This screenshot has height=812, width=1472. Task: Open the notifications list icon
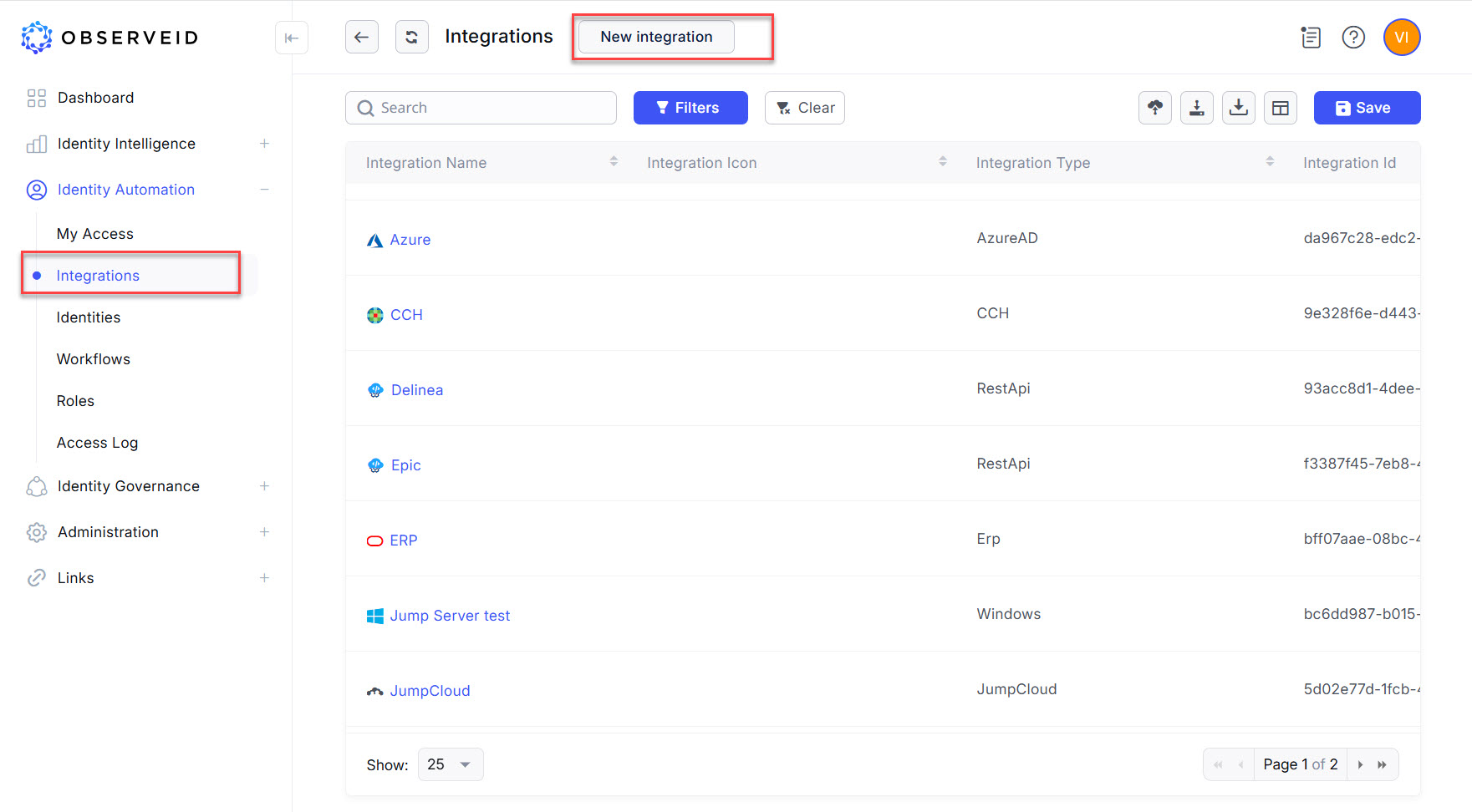click(x=1310, y=37)
